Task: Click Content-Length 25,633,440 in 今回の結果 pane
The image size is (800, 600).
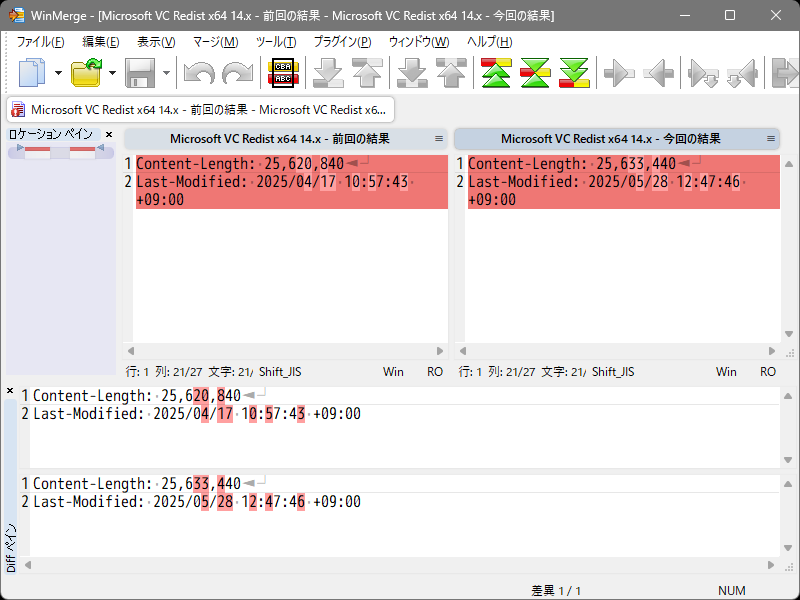Action: [623, 164]
